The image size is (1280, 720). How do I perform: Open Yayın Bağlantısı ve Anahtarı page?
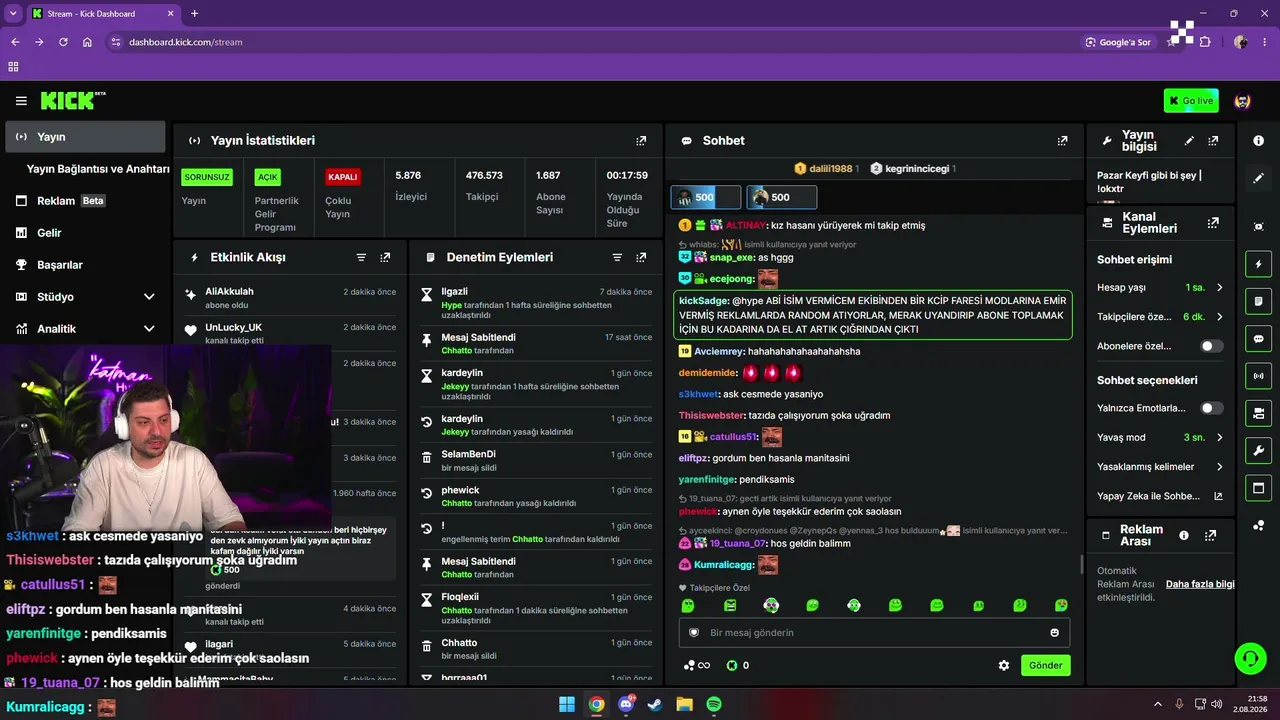98,169
